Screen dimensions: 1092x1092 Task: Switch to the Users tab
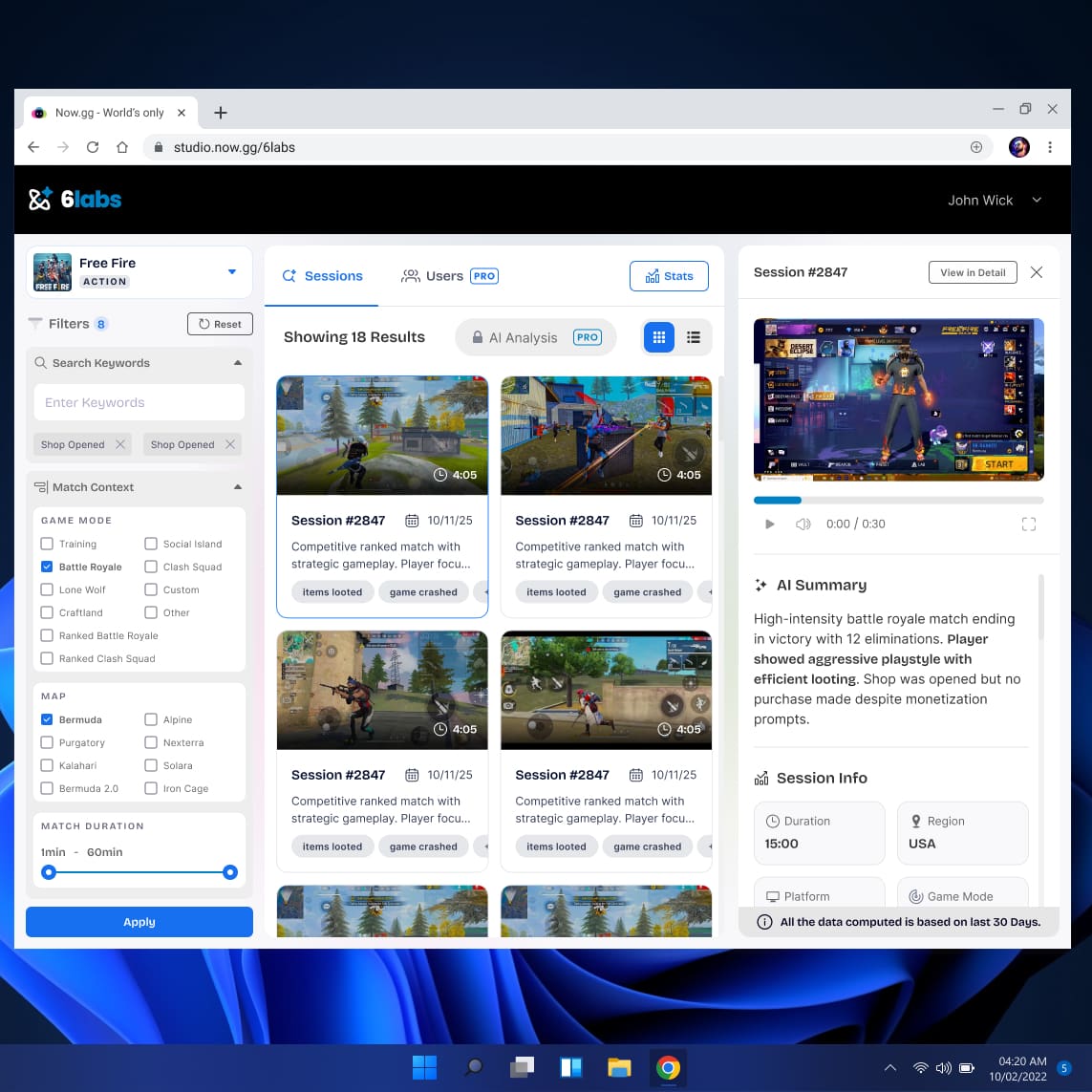[449, 276]
